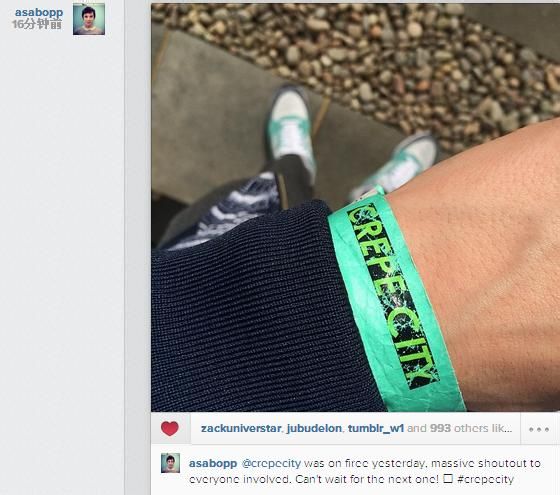The image size is (560, 495).
Task: Open the three-dot more options menu
Action: pos(539,429)
